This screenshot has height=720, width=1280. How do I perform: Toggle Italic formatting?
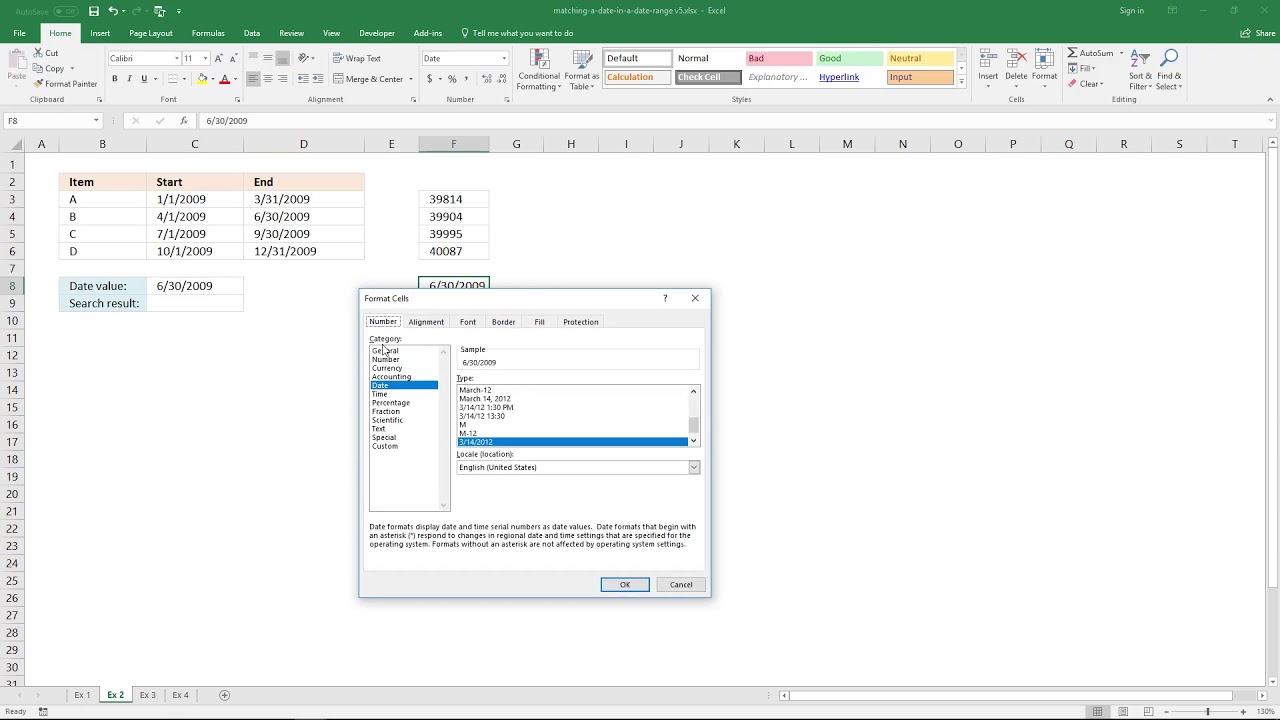[x=129, y=79]
